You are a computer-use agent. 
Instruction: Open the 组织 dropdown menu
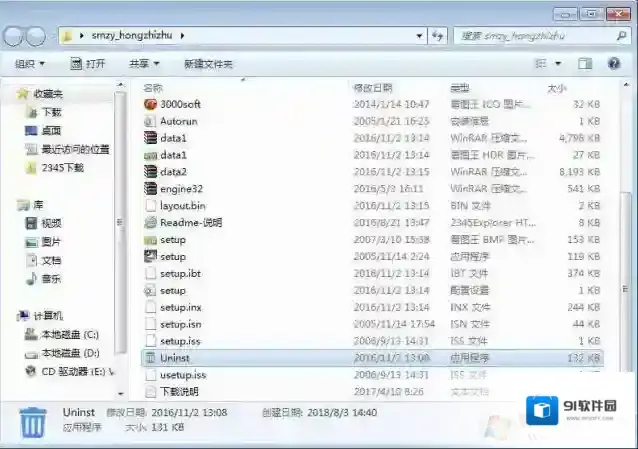tap(29, 63)
